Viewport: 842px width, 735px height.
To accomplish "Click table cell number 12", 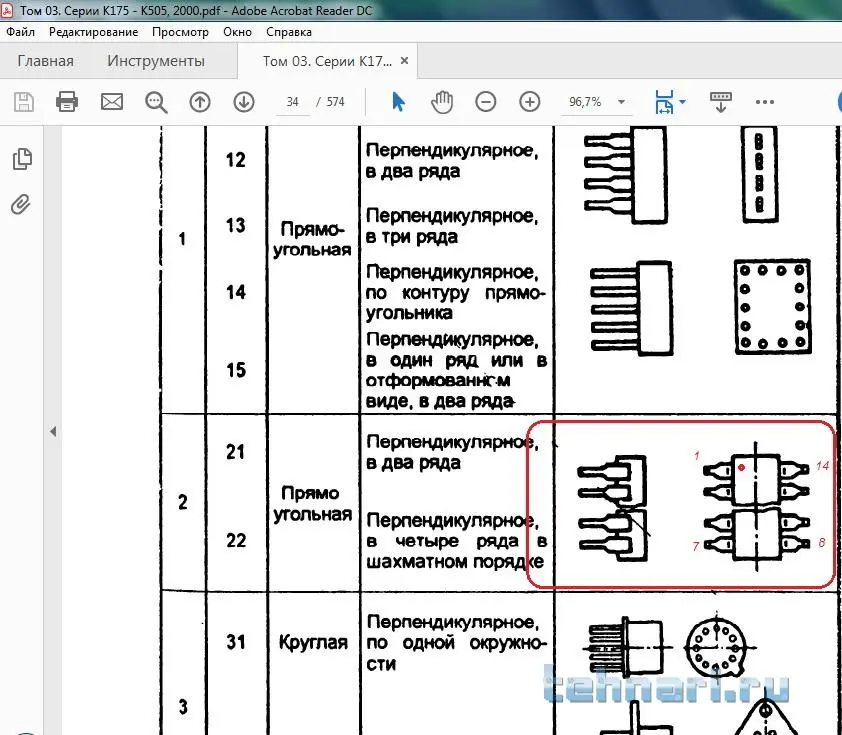I will 236,159.
